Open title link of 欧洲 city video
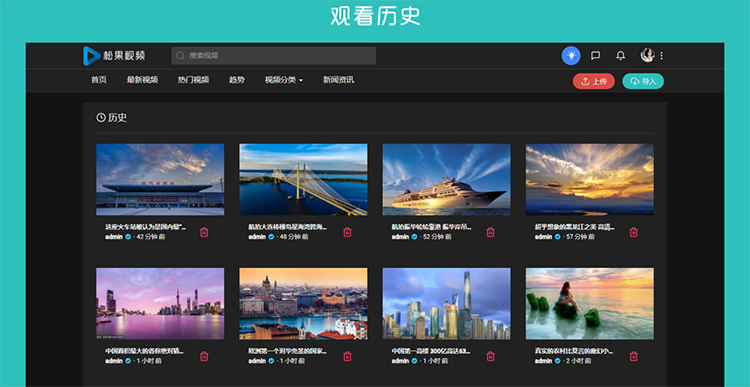The height and width of the screenshot is (387, 750). point(288,351)
